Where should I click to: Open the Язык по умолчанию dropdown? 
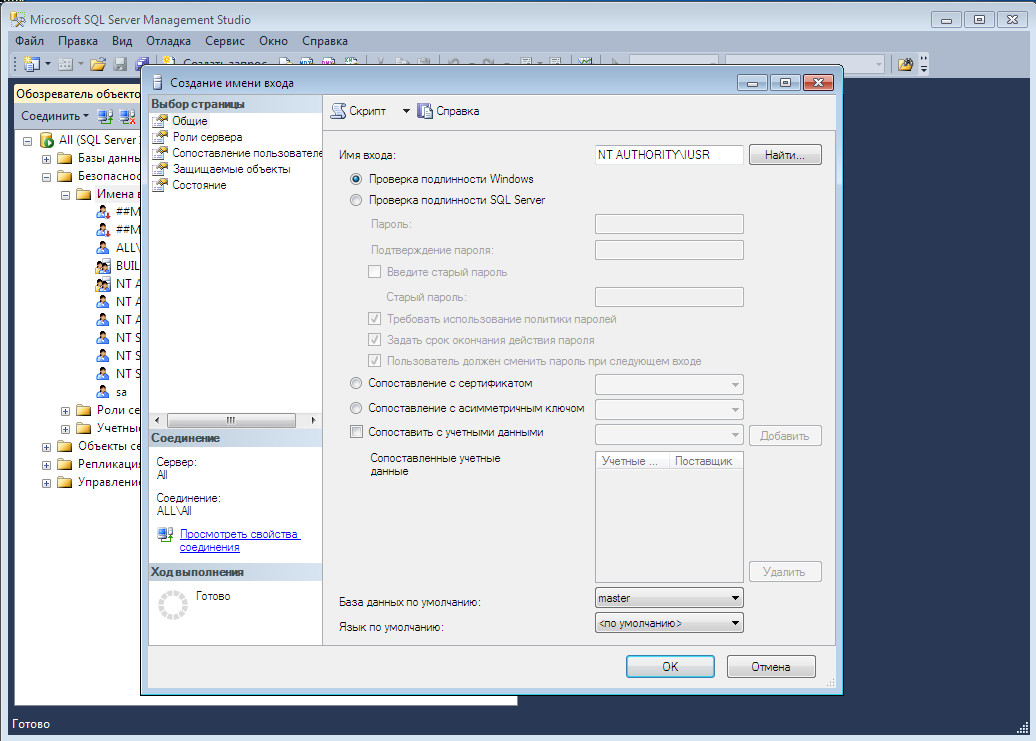(669, 623)
